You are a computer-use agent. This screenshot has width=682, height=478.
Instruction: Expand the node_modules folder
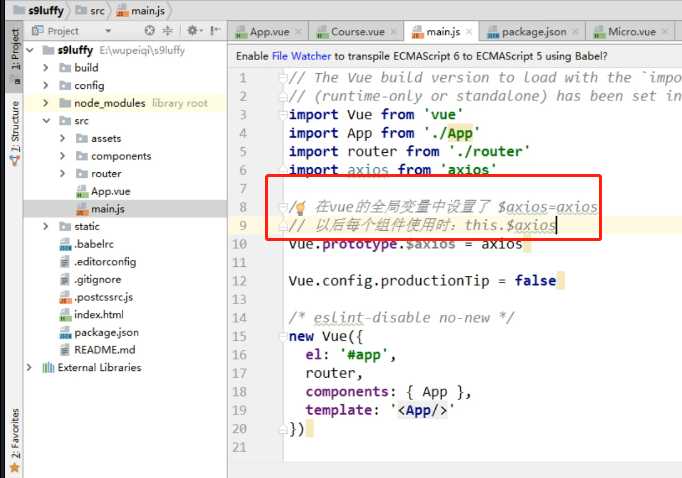[x=46, y=103]
